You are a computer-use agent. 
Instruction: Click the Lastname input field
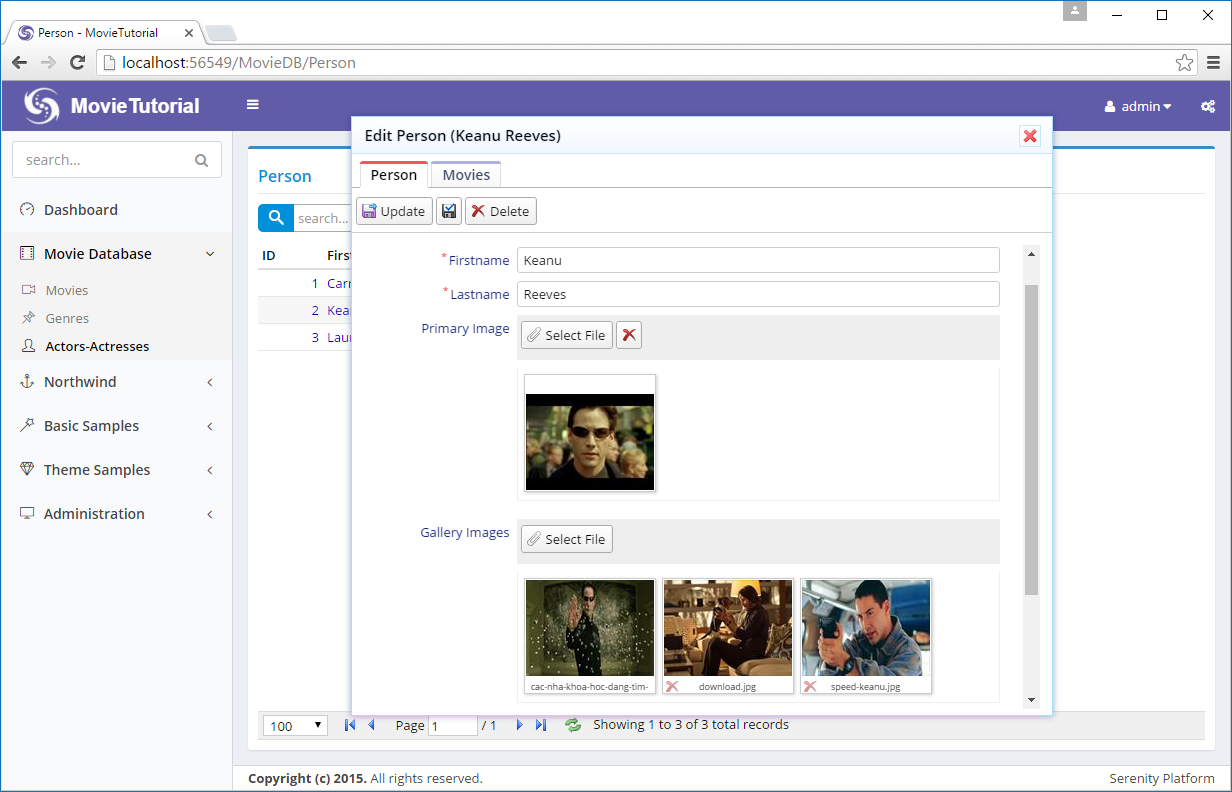tap(758, 294)
